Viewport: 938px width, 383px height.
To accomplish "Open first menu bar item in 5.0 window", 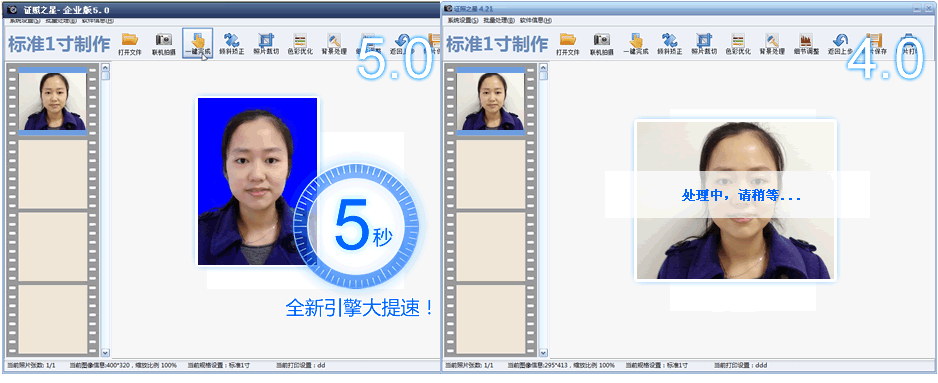I will [x=25, y=21].
